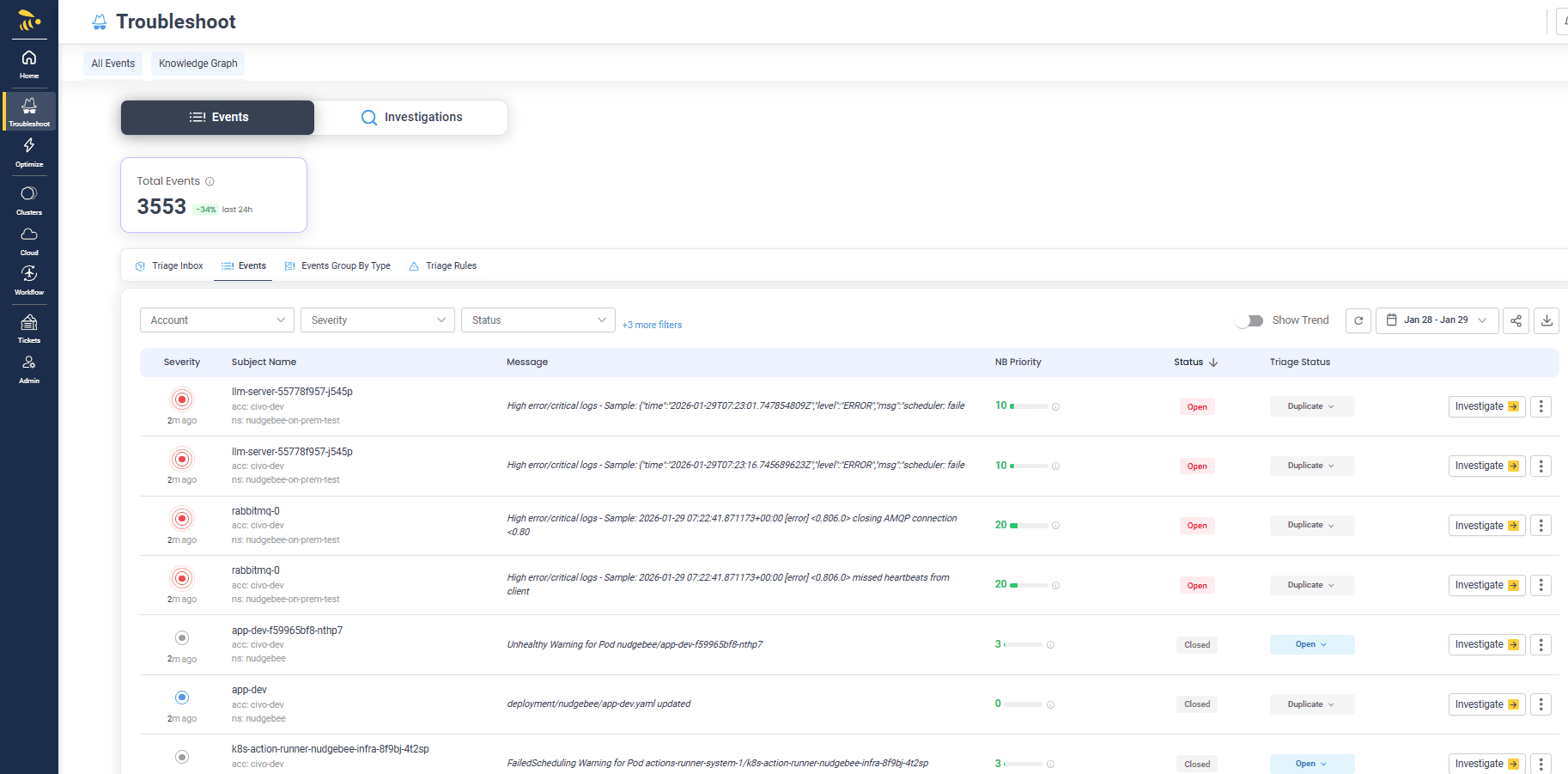Enable the Show Trend toggle
Screen dimensions: 1568x774
coord(1249,320)
